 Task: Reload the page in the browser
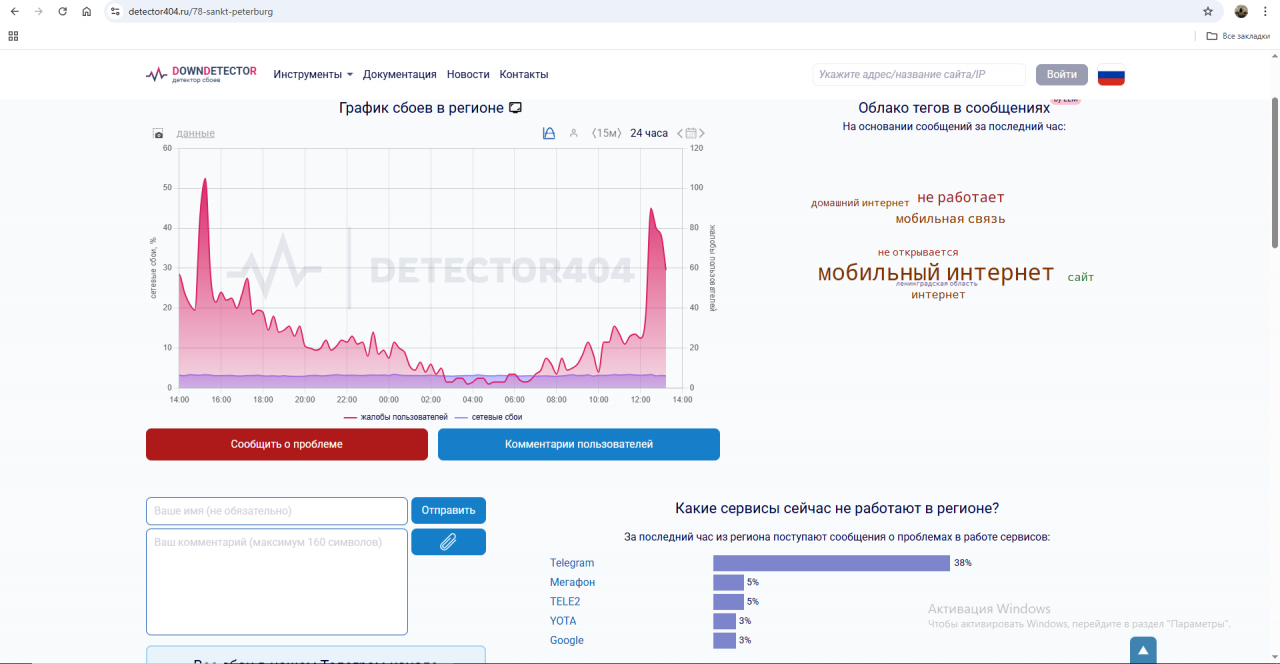click(x=62, y=12)
